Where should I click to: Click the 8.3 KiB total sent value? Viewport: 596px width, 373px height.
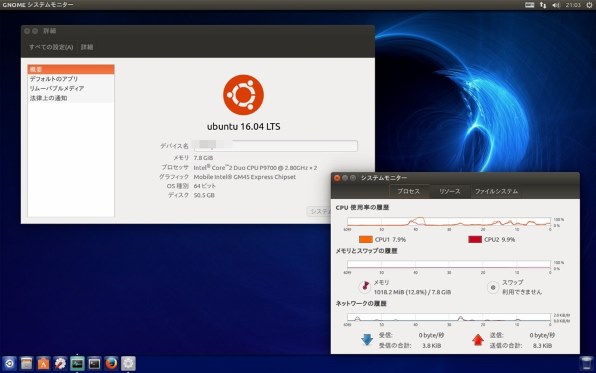pyautogui.click(x=542, y=346)
